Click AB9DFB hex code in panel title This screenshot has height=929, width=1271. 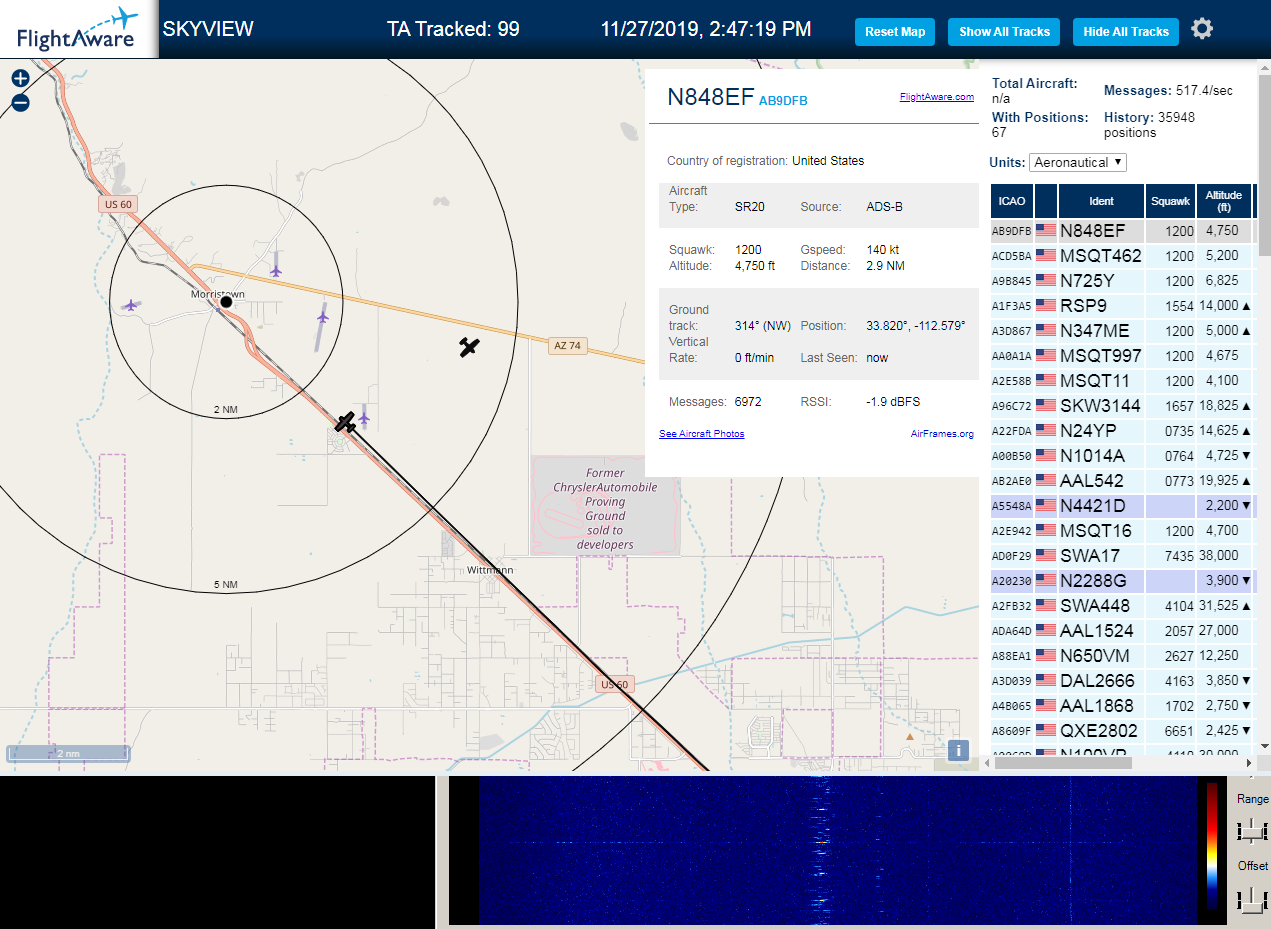(783, 101)
